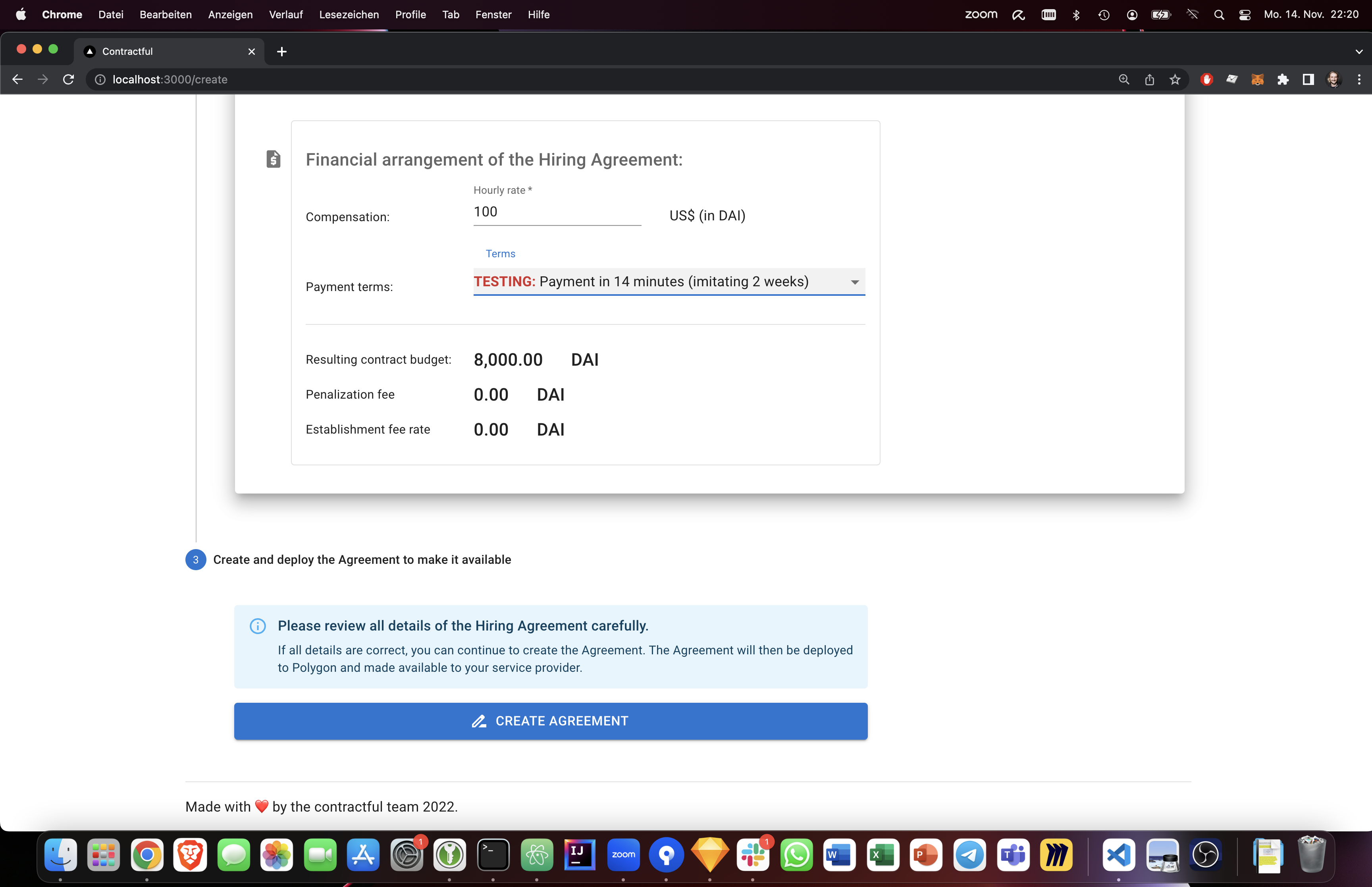
Task: Open Chrome three-dot menu
Action: tap(1359, 79)
